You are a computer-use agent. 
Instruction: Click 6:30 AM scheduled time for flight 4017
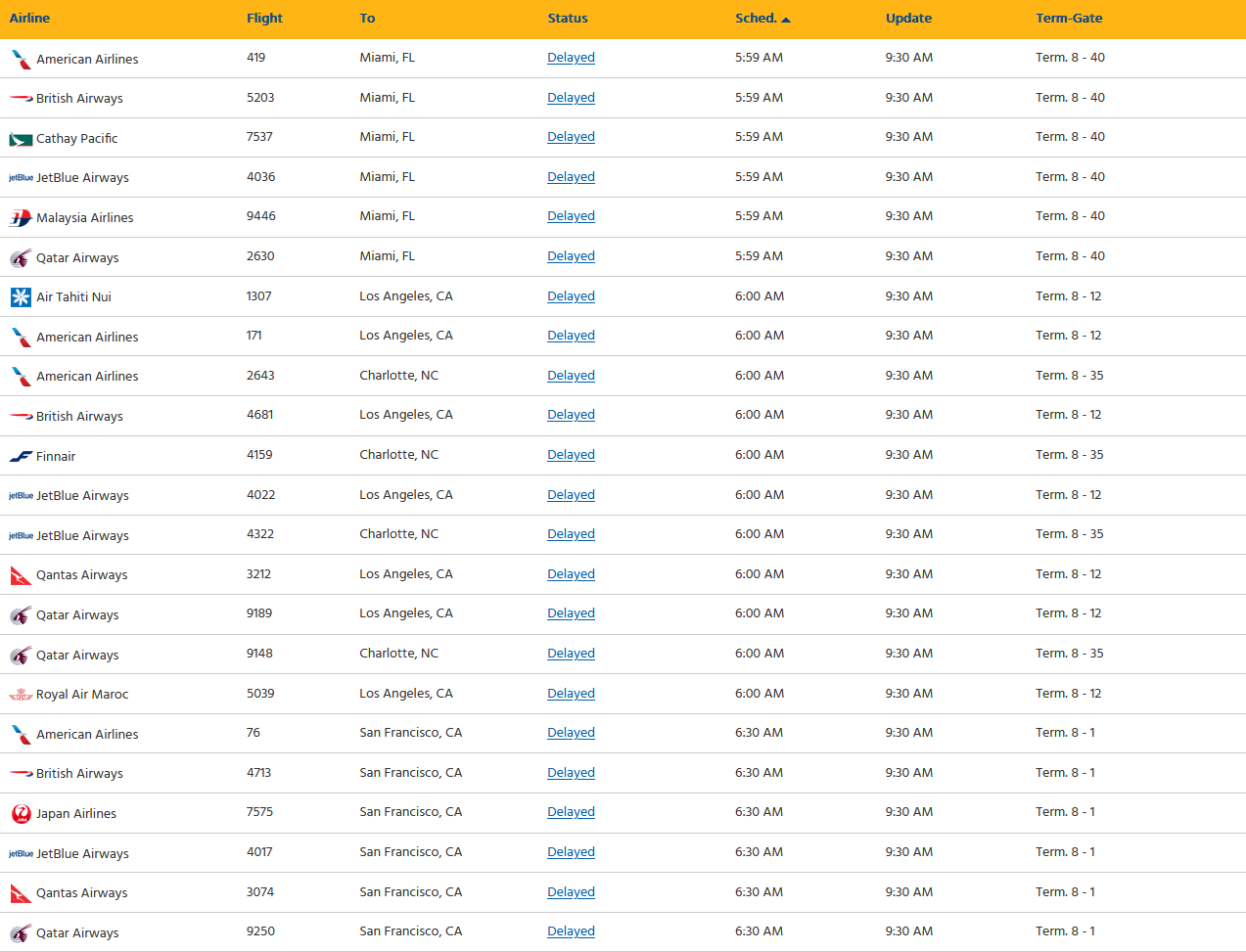tap(760, 852)
